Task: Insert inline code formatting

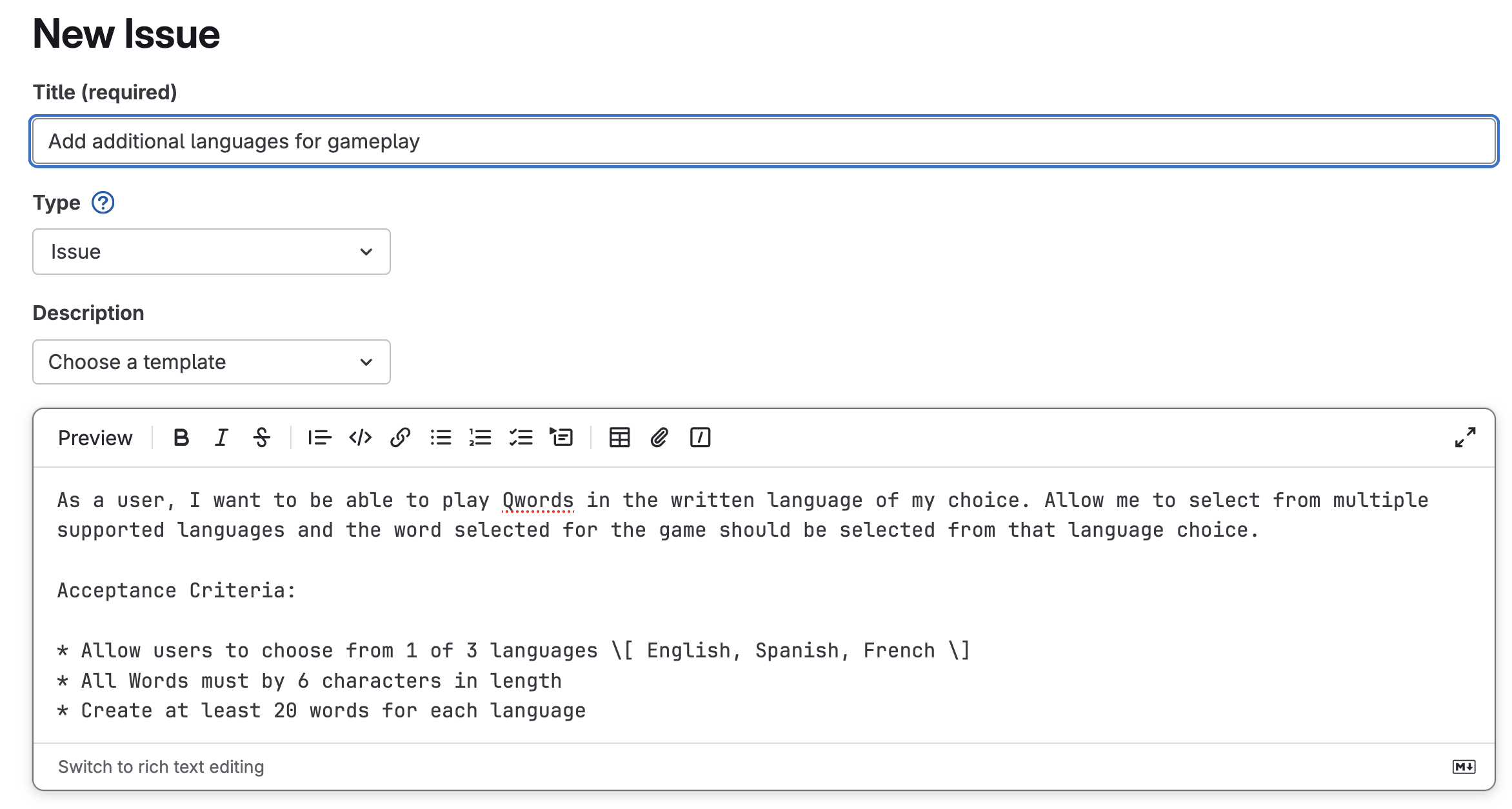Action: pos(360,437)
